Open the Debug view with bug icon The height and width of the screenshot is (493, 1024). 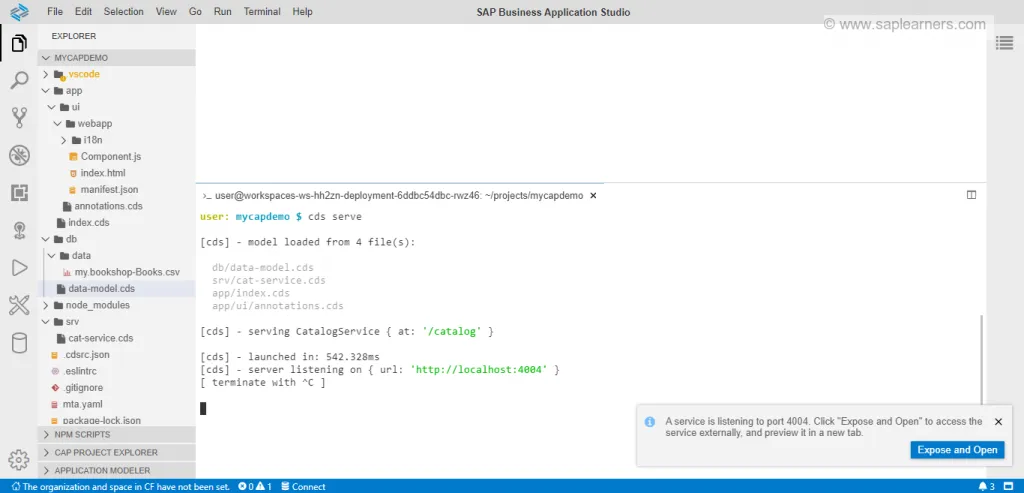point(19,155)
